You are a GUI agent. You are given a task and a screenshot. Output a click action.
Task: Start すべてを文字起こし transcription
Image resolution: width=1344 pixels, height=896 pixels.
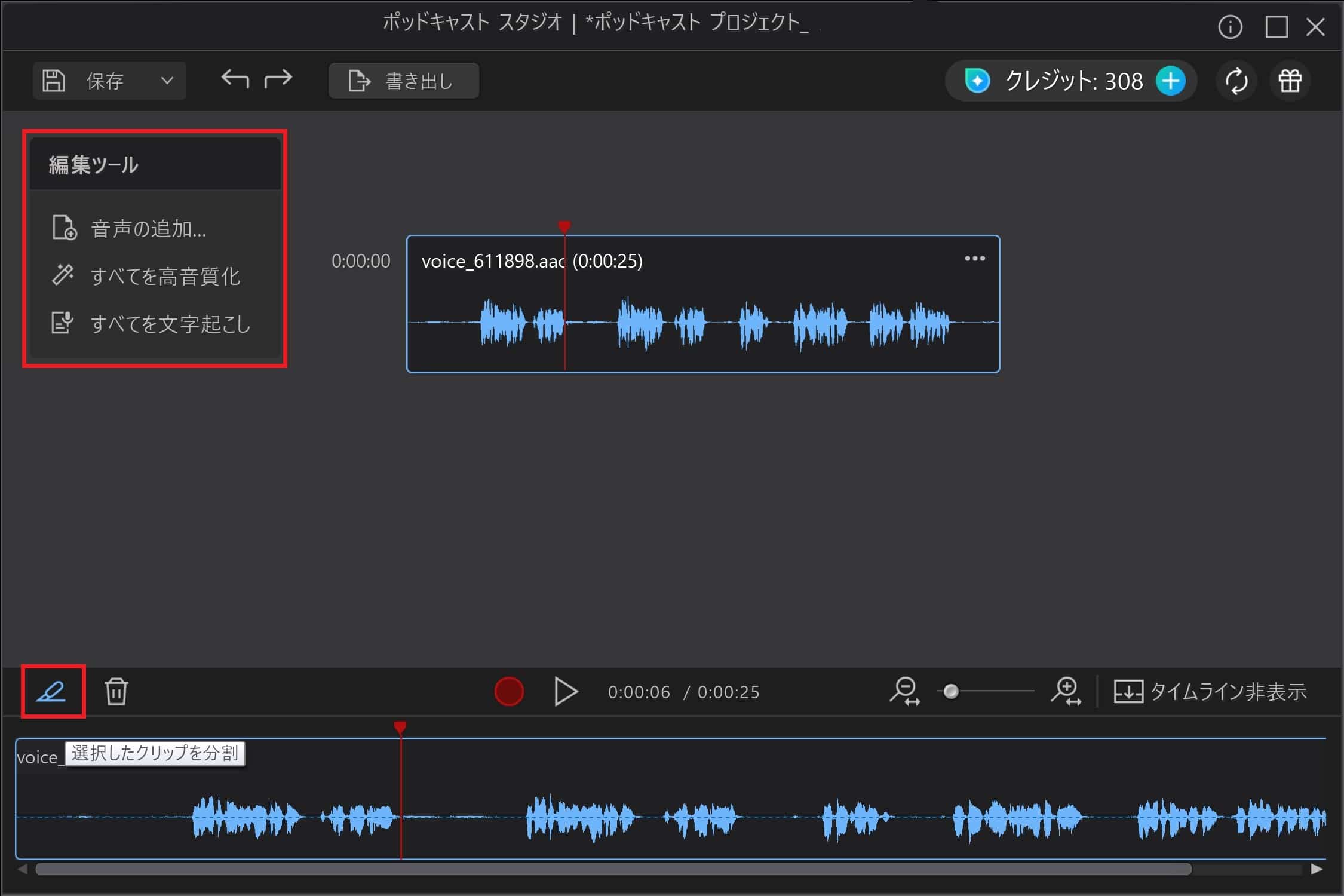171,324
